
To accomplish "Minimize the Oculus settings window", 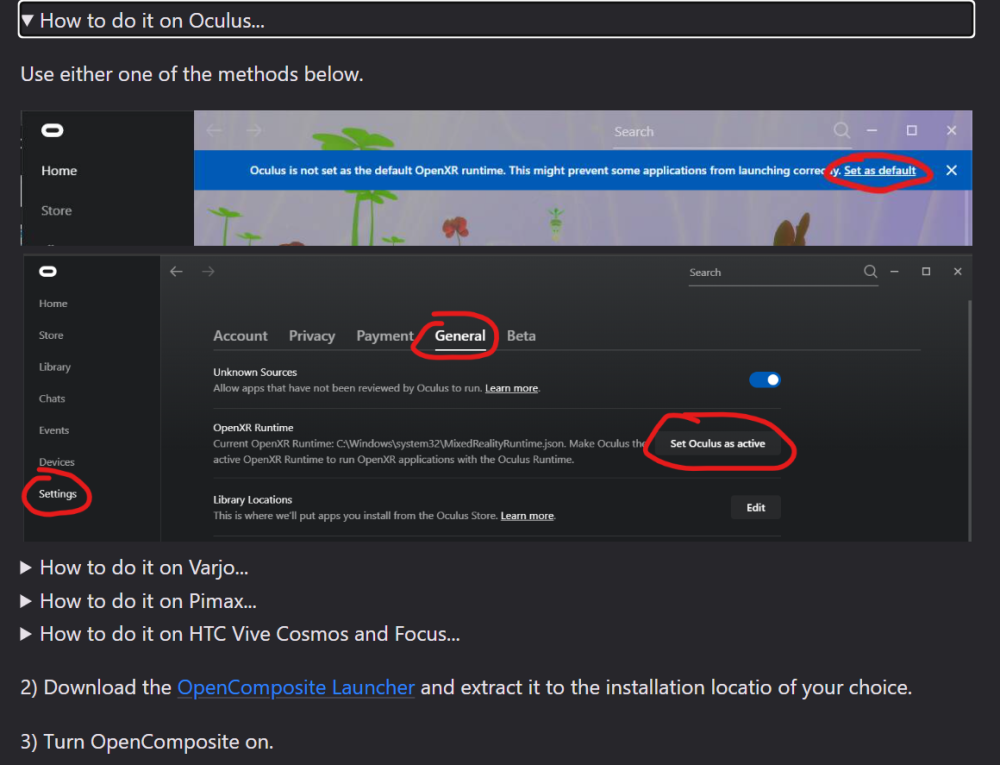I will pos(894,272).
